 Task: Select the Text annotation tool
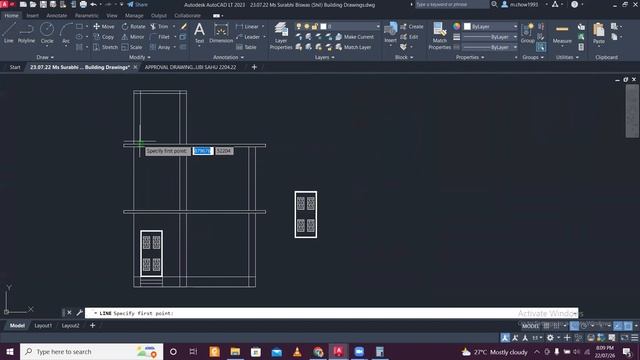point(199,33)
